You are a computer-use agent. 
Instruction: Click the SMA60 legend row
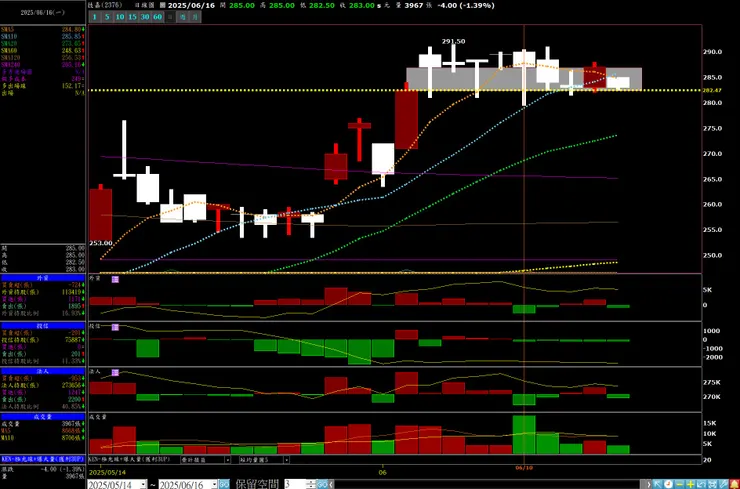(42, 51)
